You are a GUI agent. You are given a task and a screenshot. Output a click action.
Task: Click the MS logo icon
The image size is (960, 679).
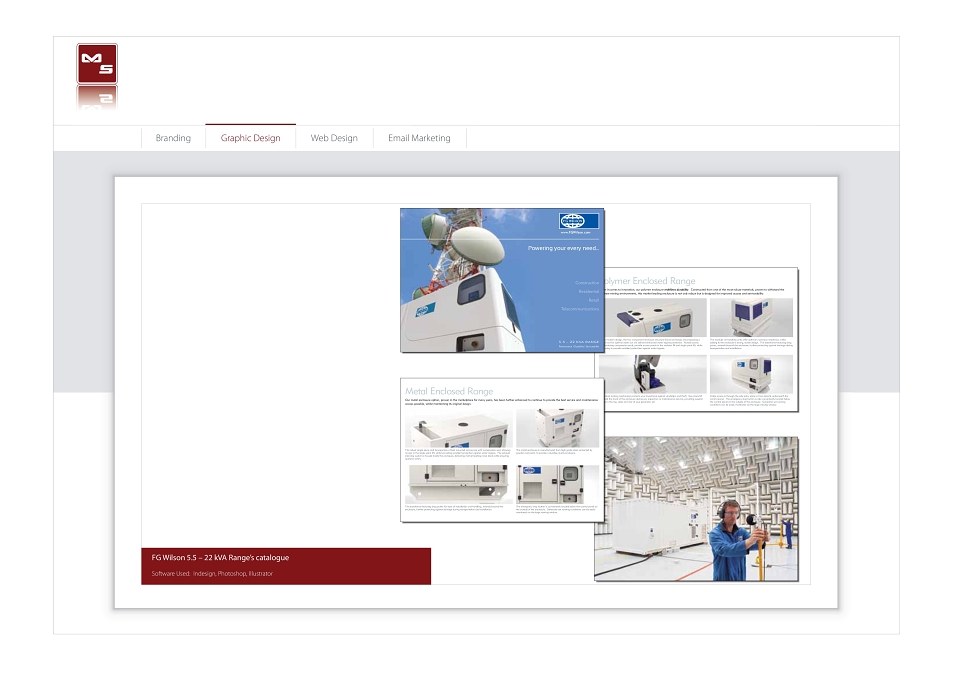97,64
